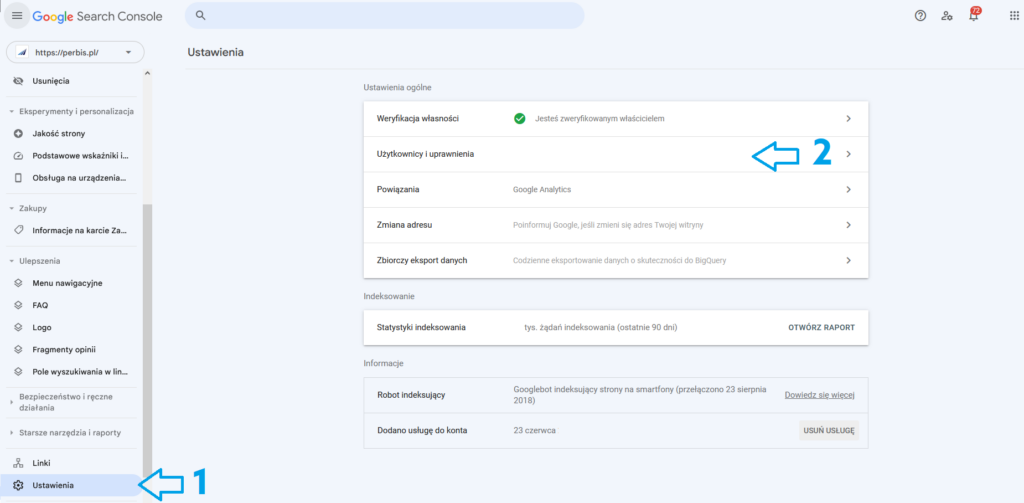Viewport: 1024px width, 503px height.
Task: Open notifications bell with 72 badge
Action: point(973,16)
